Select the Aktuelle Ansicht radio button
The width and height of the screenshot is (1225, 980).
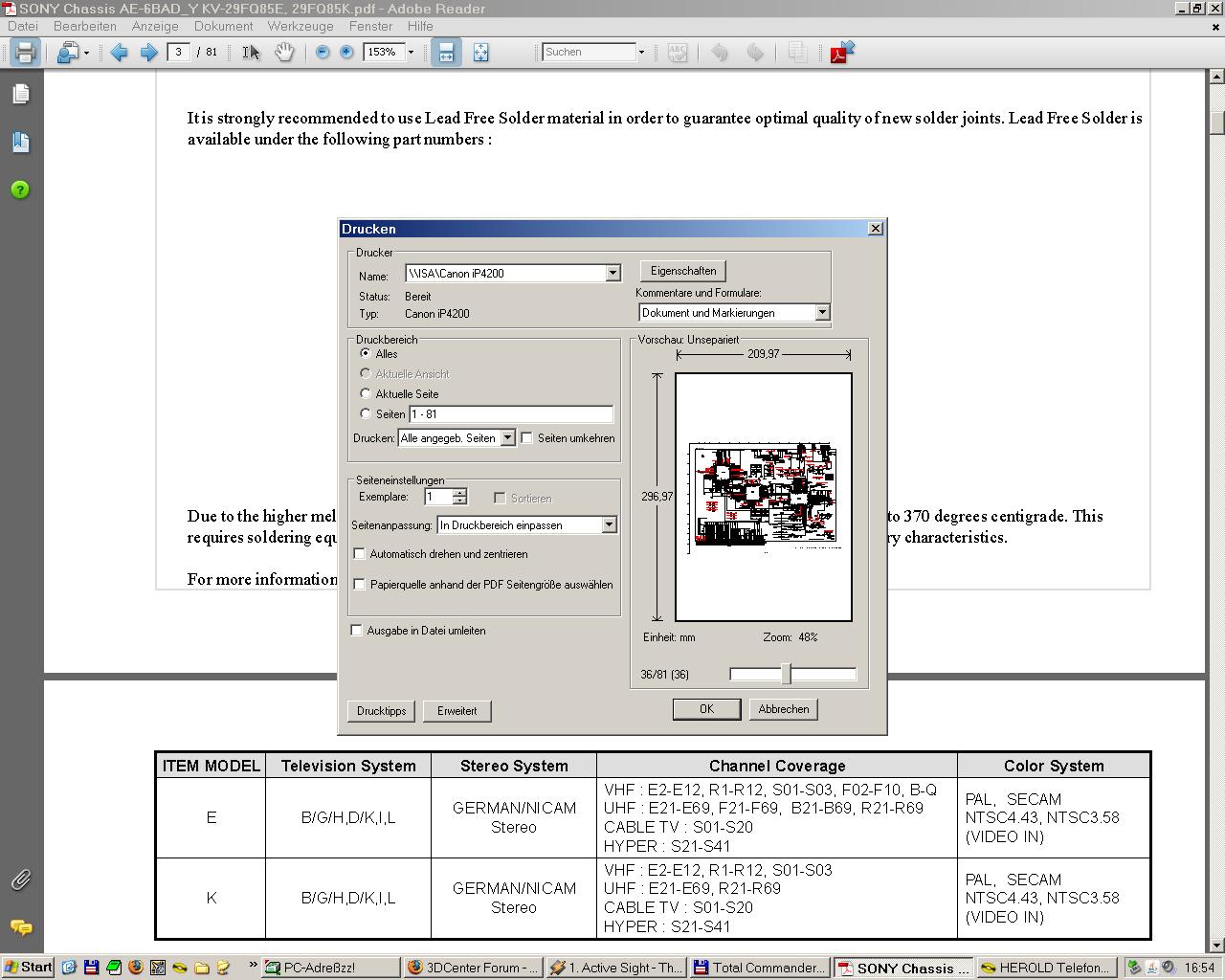tap(366, 373)
